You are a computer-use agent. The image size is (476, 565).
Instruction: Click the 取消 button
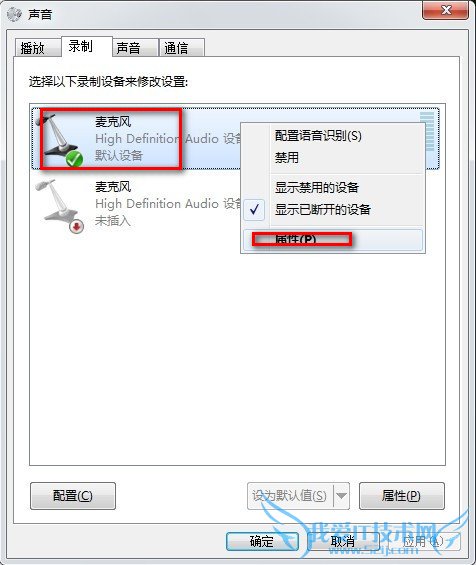click(343, 541)
